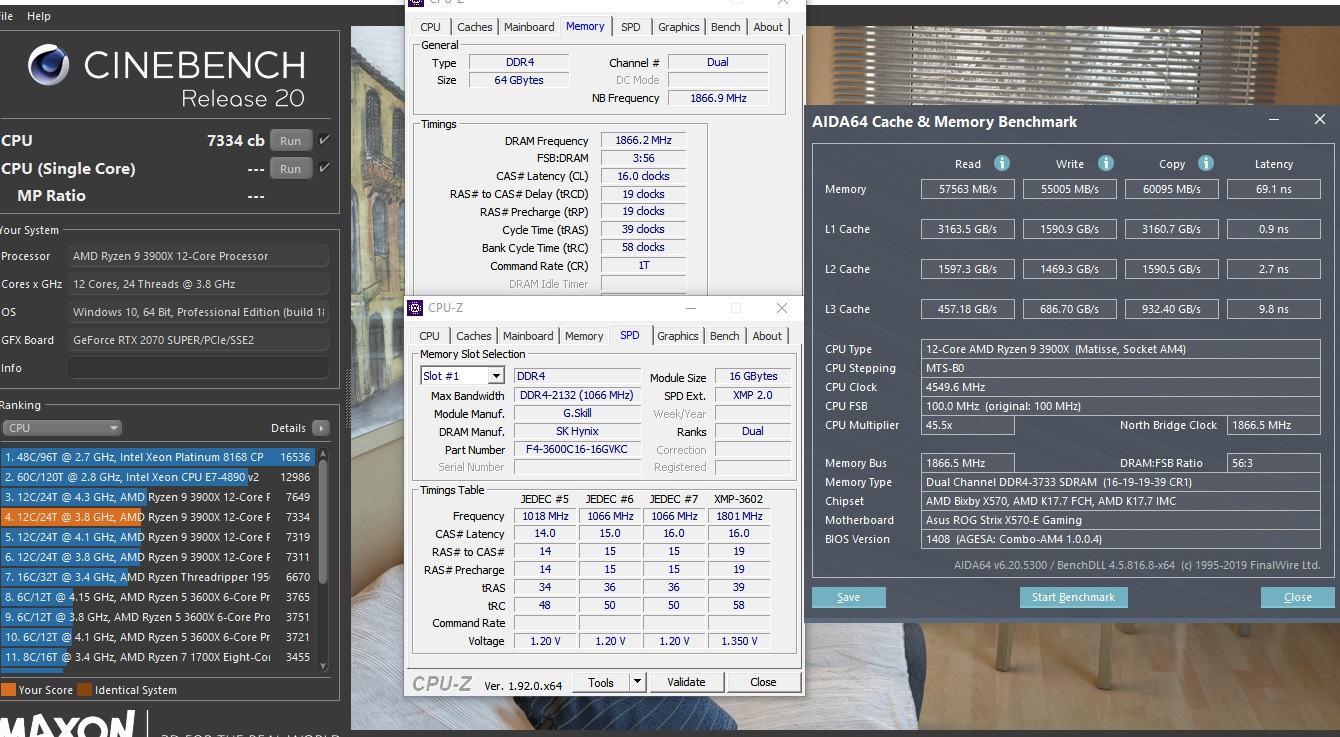This screenshot has height=737, width=1340.
Task: Open the Ranking CPU dropdown
Action: point(63,428)
